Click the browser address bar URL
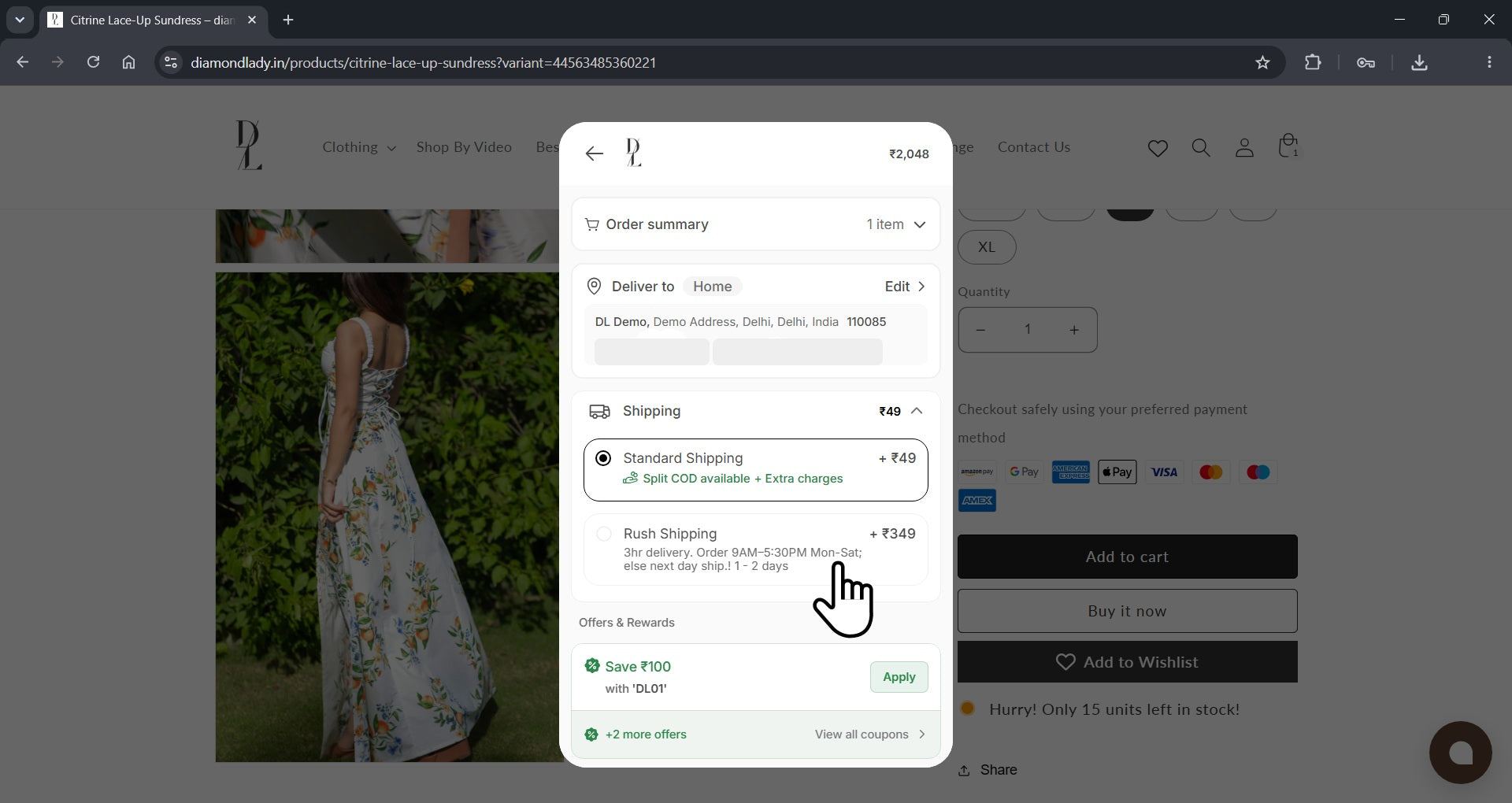The height and width of the screenshot is (803, 1512). [x=423, y=62]
